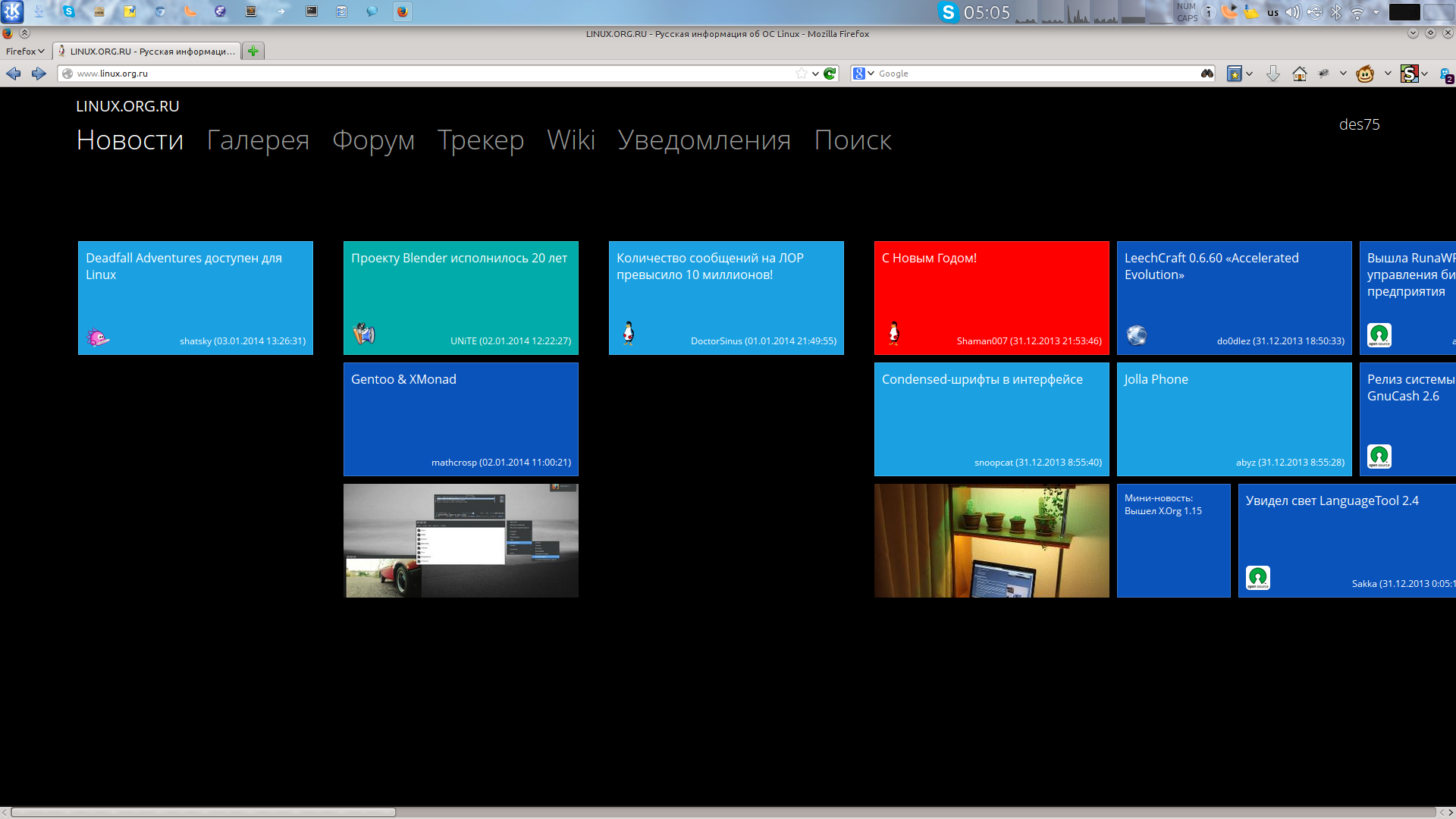Open the Blender 20 лет news tile
The height and width of the screenshot is (819, 1456).
click(461, 298)
